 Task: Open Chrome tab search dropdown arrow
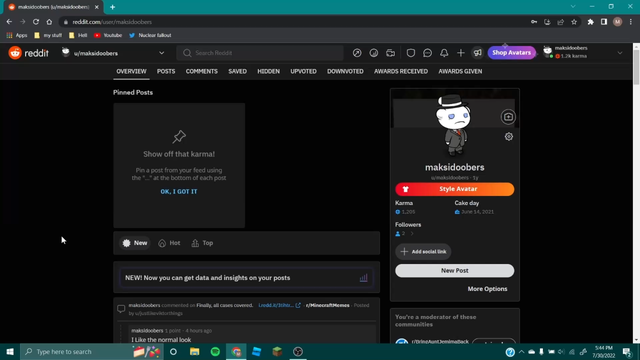[573, 7]
